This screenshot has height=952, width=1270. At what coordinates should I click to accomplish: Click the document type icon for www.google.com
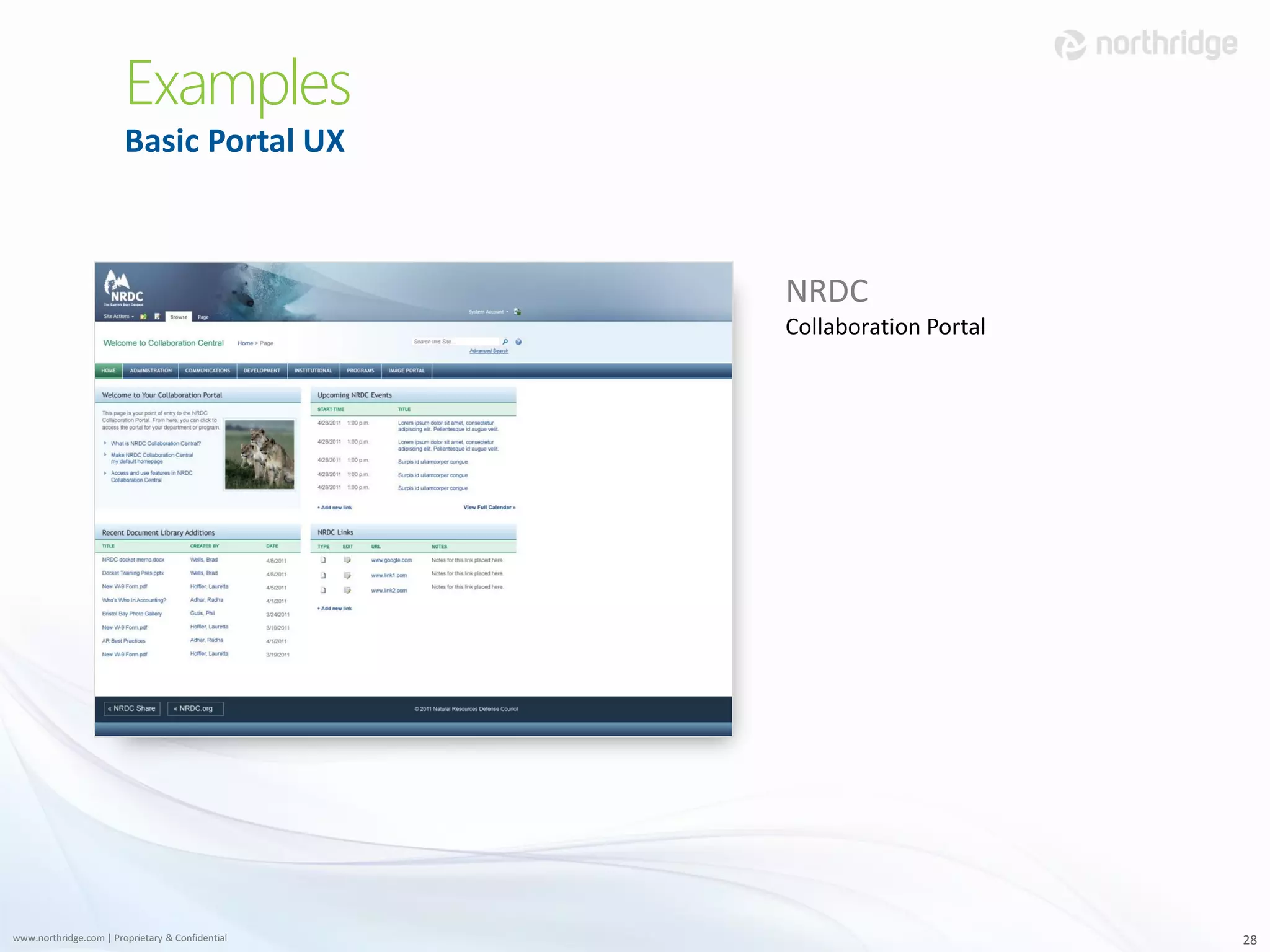[x=323, y=560]
